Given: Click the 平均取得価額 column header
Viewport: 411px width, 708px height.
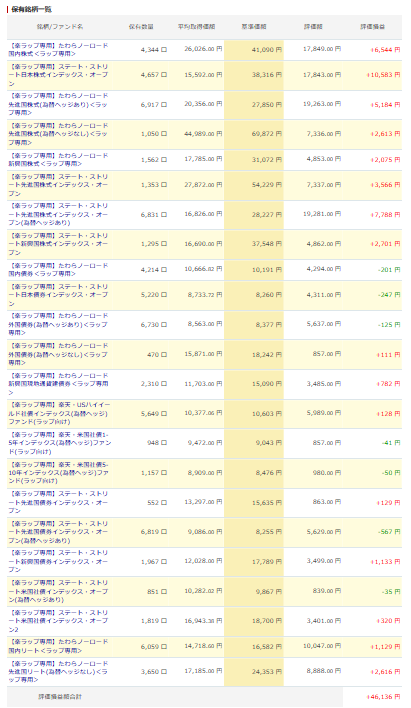Looking at the screenshot, I should pyautogui.click(x=196, y=27).
